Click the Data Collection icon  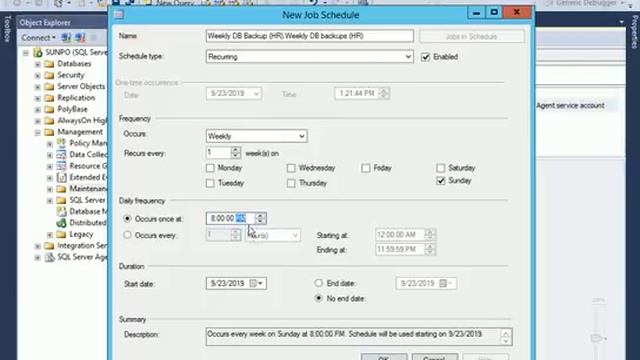[61, 154]
